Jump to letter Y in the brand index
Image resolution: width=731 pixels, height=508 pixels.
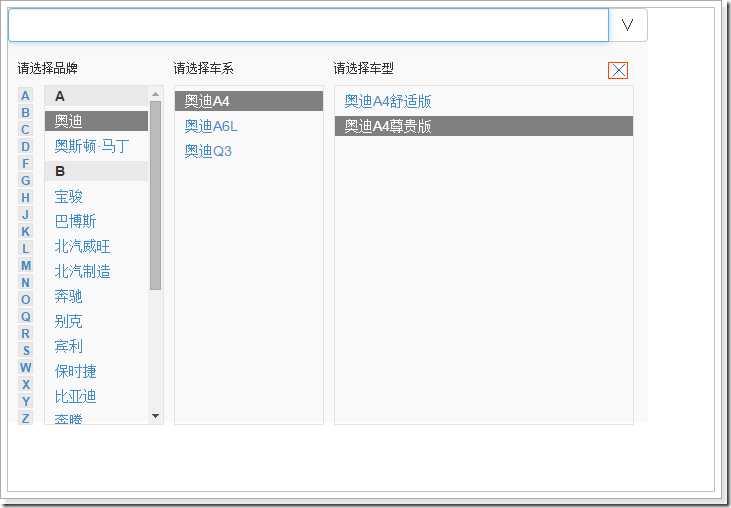pos(25,402)
